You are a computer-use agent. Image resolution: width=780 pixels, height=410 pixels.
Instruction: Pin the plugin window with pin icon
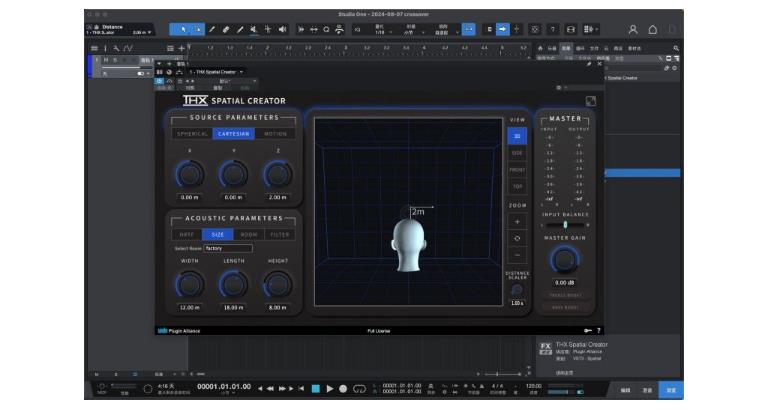pyautogui.click(x=588, y=64)
